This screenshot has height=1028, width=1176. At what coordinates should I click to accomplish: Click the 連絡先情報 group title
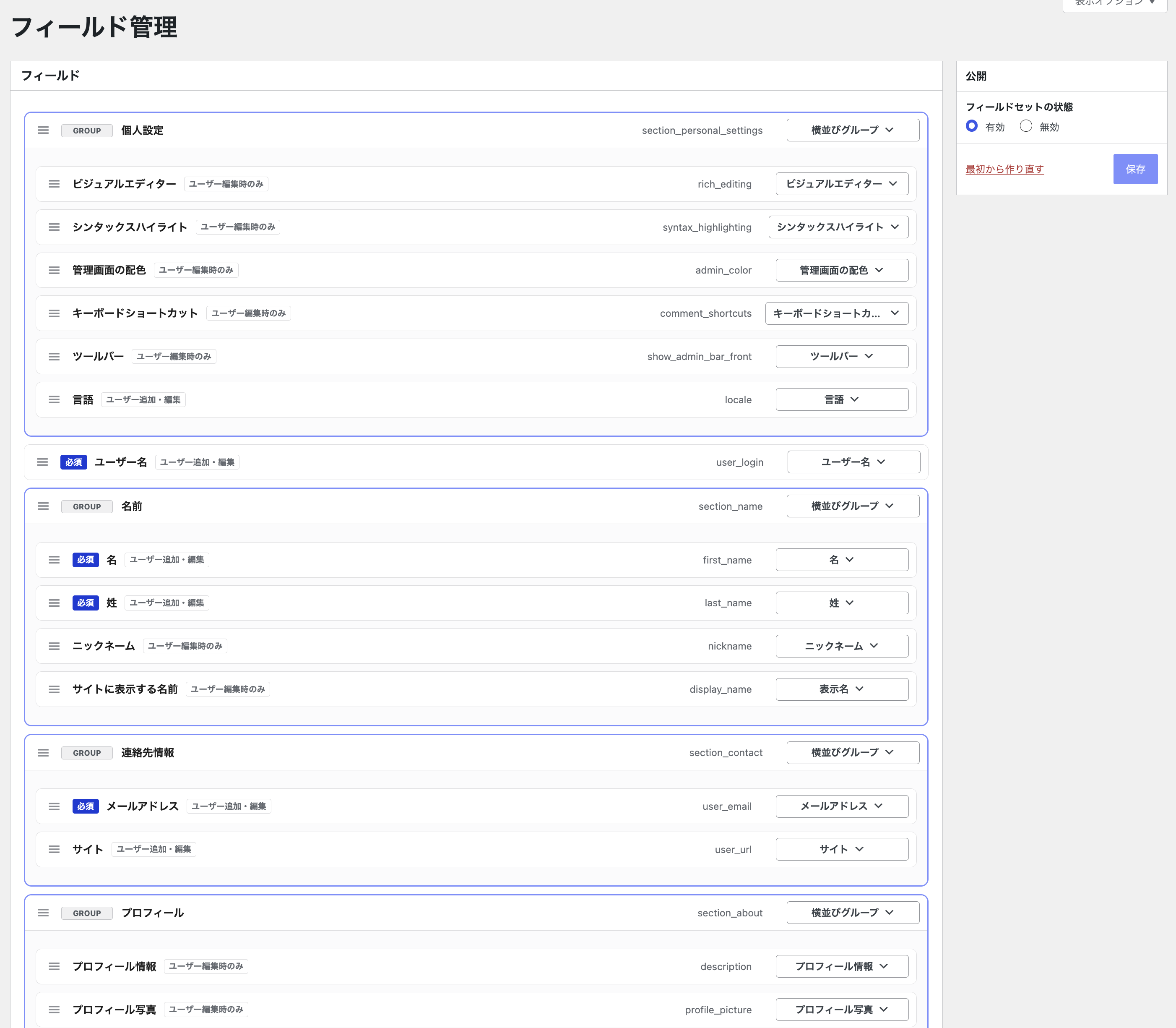(x=148, y=753)
